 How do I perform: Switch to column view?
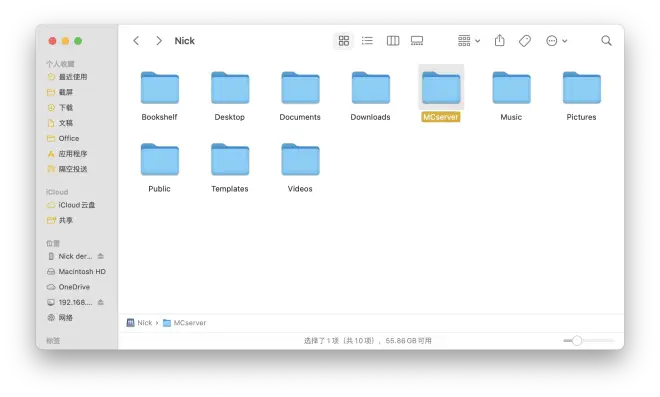393,41
